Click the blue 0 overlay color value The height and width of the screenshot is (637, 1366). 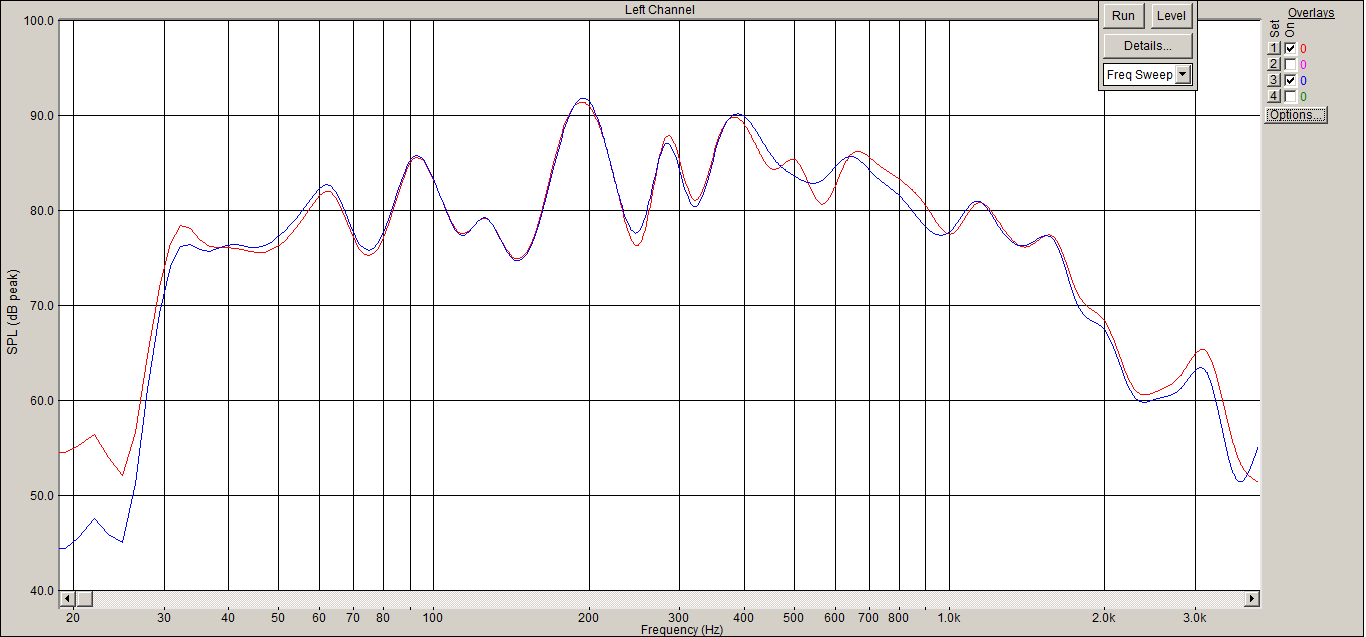1303,81
